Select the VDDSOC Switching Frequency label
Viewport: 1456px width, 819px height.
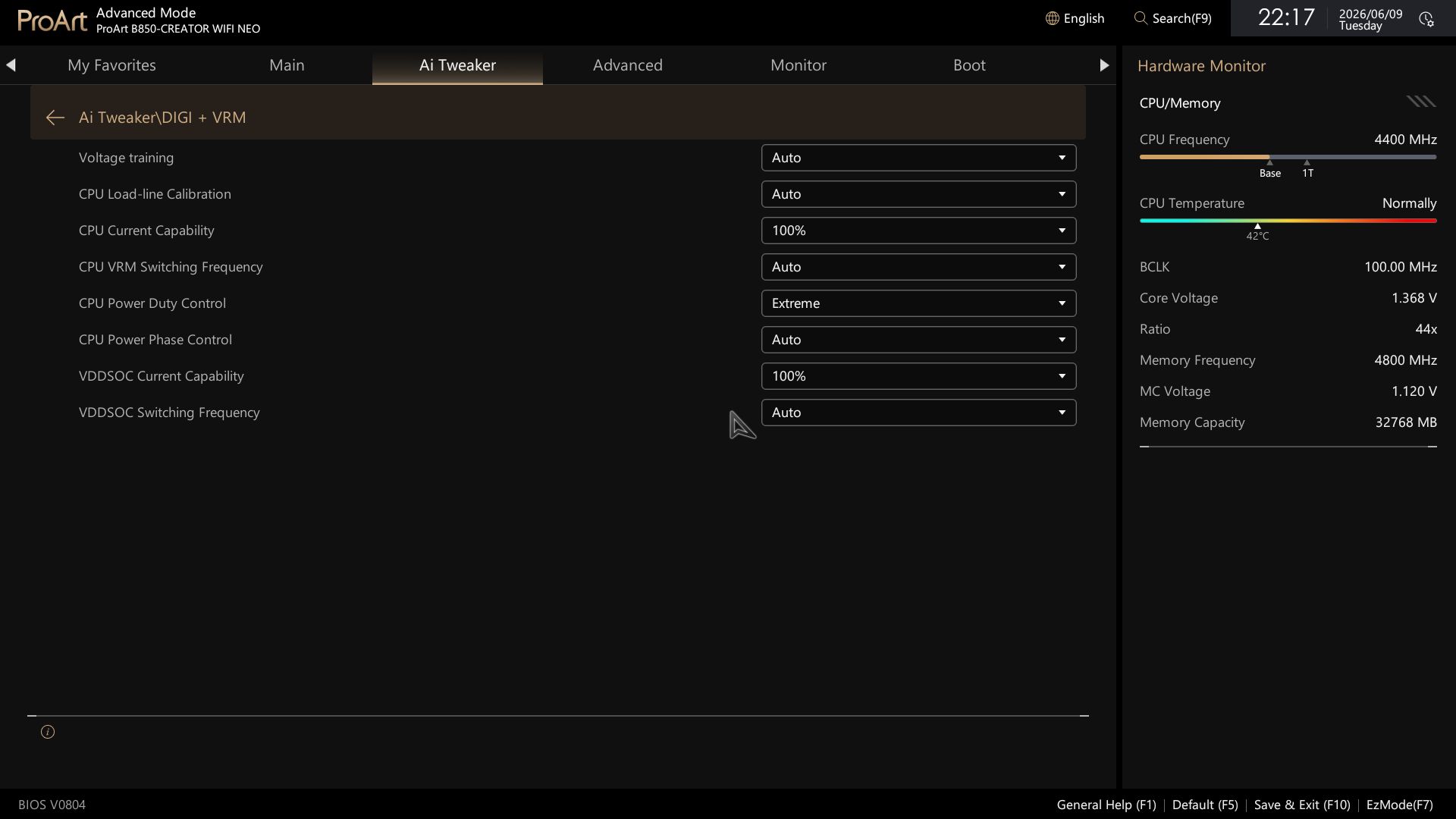click(x=169, y=413)
